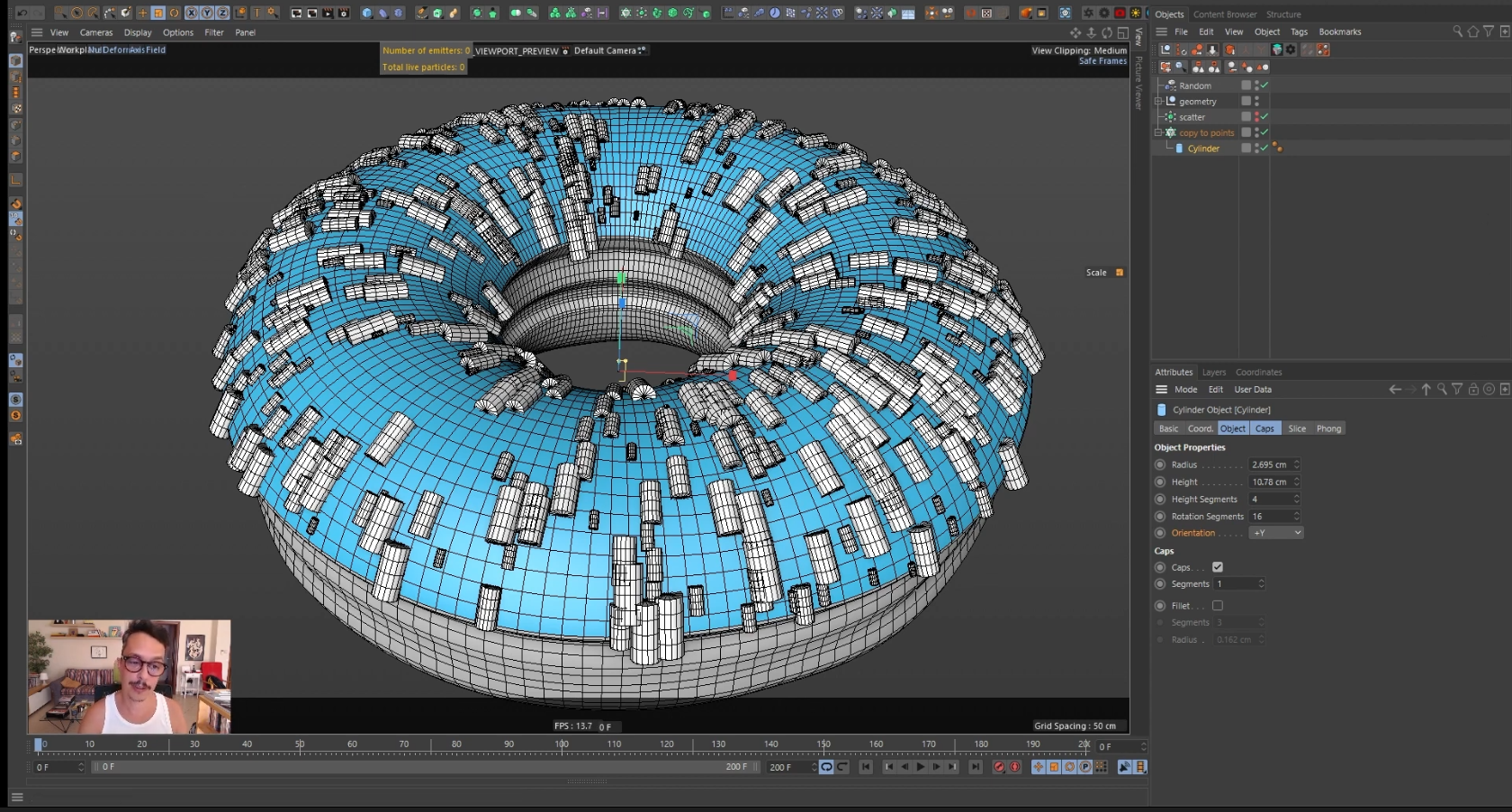The height and width of the screenshot is (812, 1512).
Task: Open the Cameras menu in viewport
Action: (95, 32)
